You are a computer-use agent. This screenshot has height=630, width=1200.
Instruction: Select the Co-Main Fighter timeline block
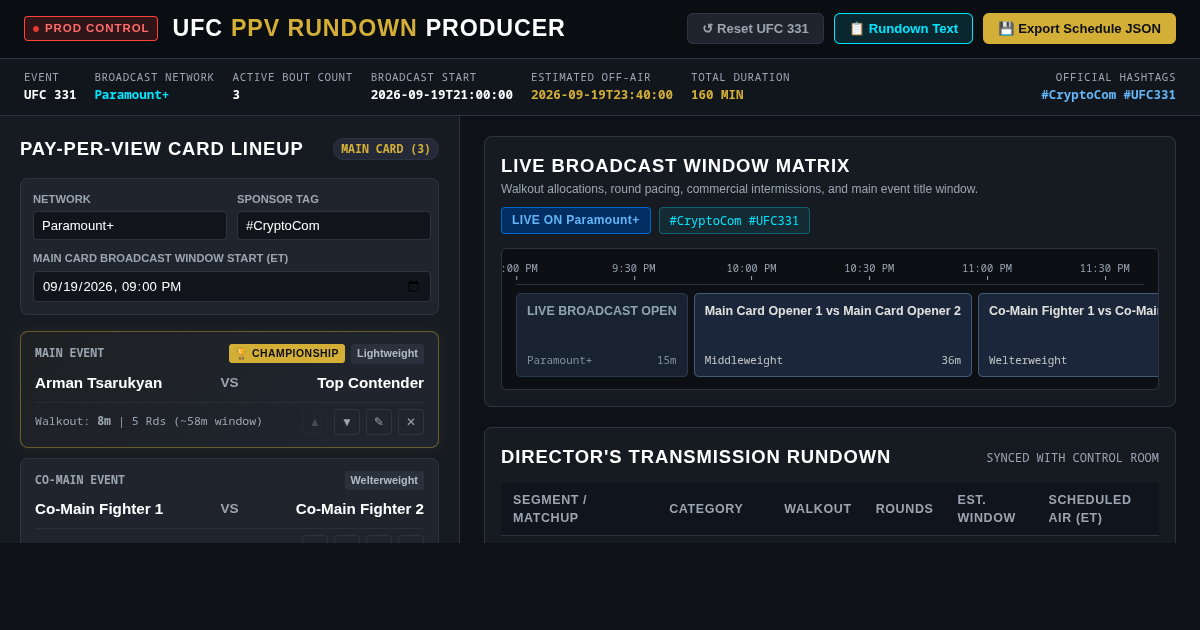1068,335
